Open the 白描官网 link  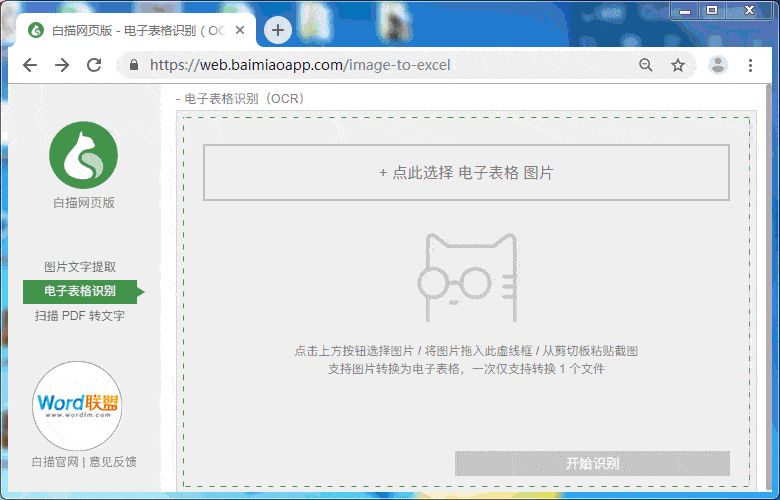click(55, 462)
